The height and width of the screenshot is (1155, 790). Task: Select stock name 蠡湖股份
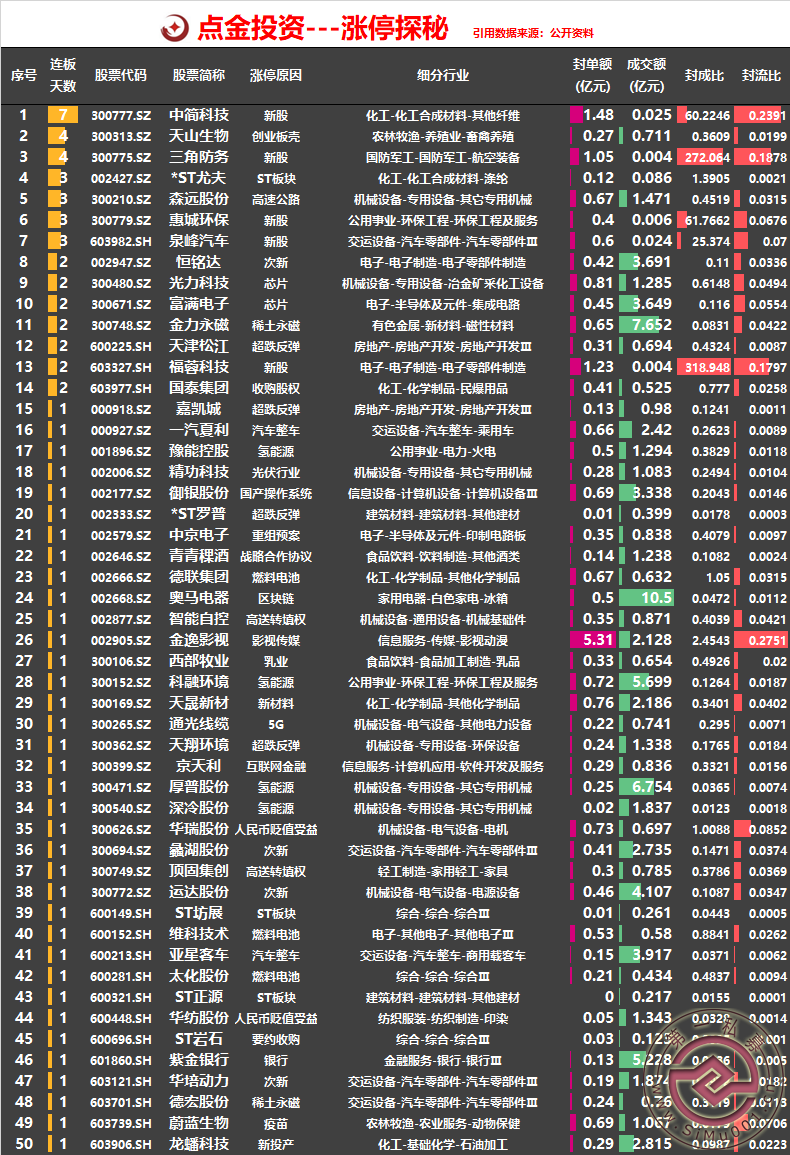pos(199,850)
